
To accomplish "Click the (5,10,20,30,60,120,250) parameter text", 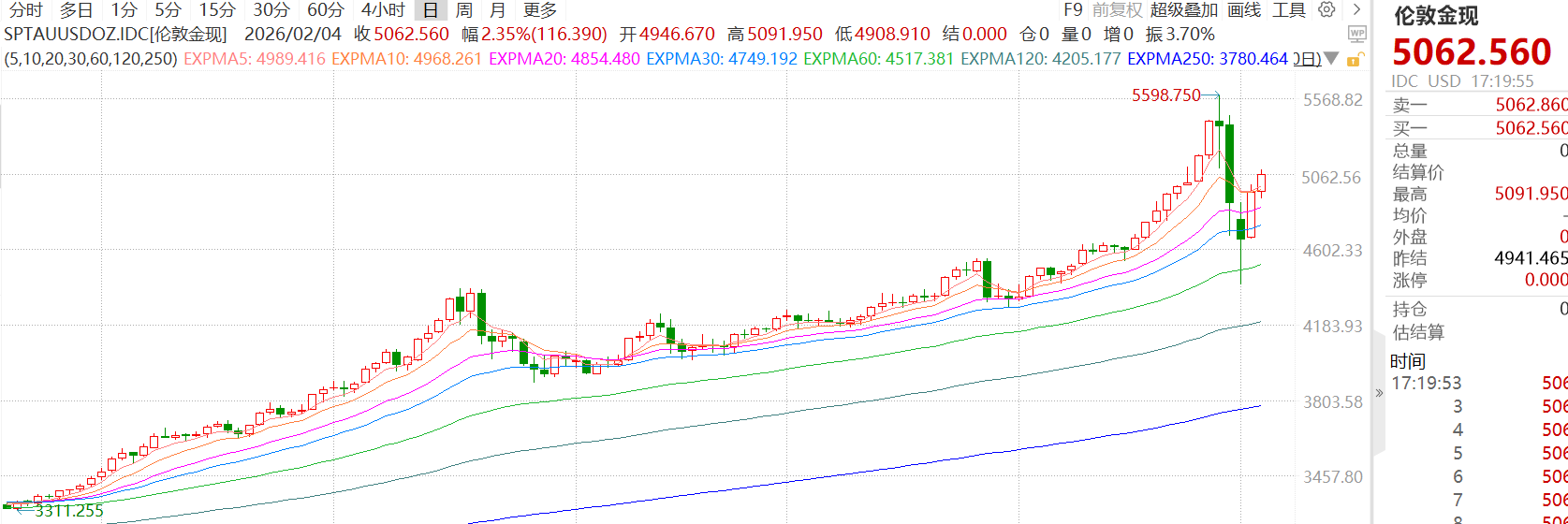I will click(x=92, y=59).
